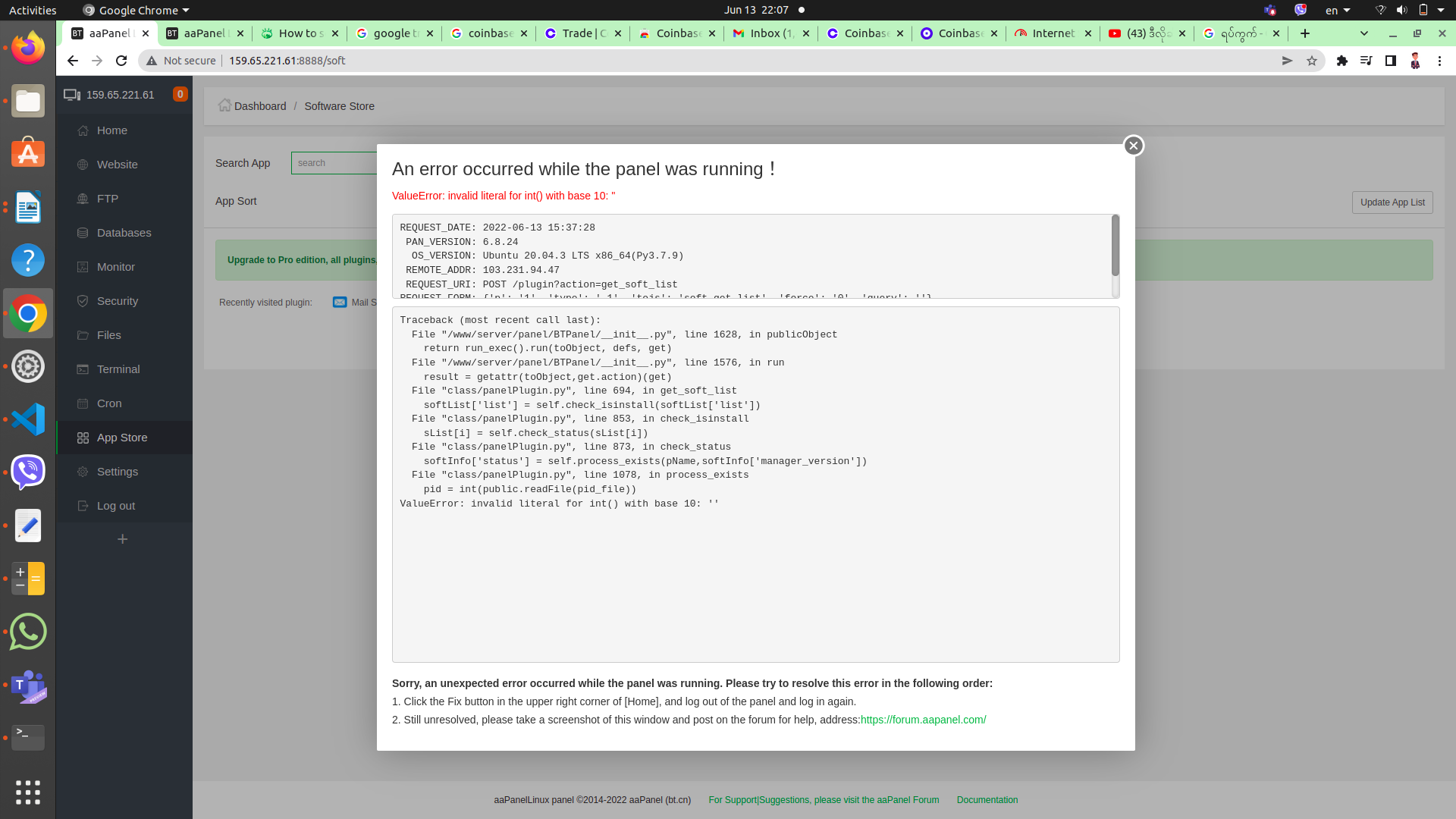The width and height of the screenshot is (1456, 819).
Task: Open the Databases section in sidebar
Action: click(x=124, y=233)
